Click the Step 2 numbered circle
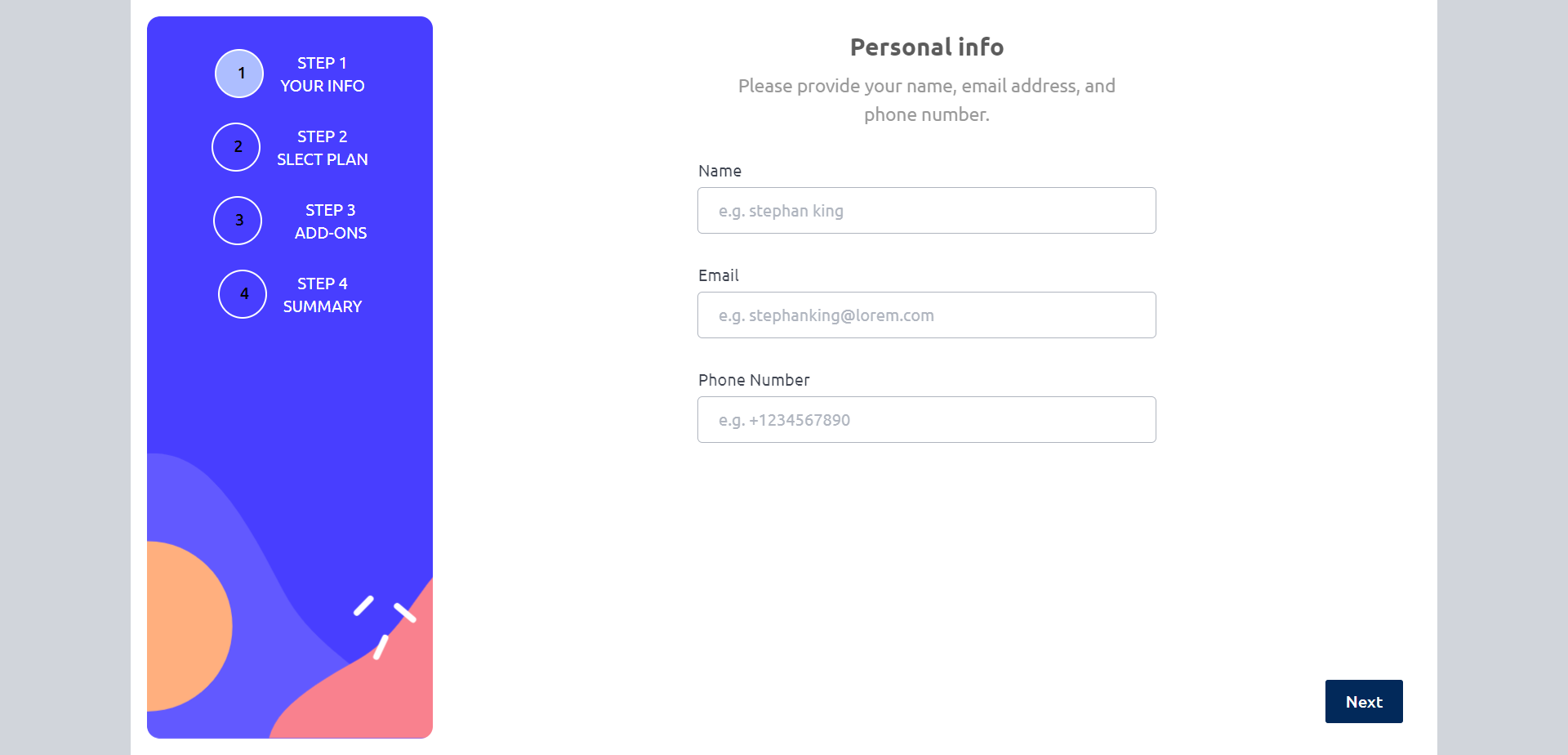The image size is (1568, 755). coord(236,147)
